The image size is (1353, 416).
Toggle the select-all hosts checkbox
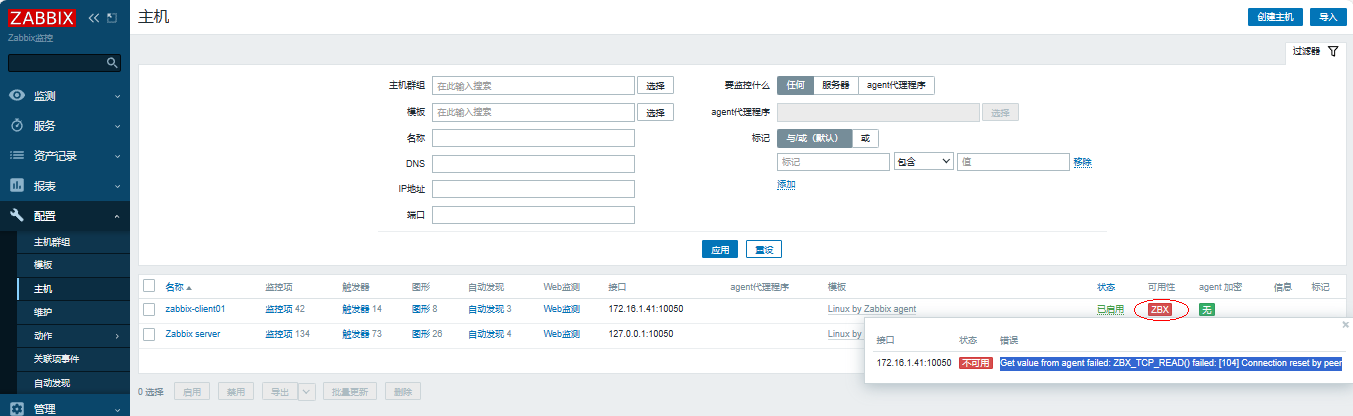pyautogui.click(x=149, y=287)
